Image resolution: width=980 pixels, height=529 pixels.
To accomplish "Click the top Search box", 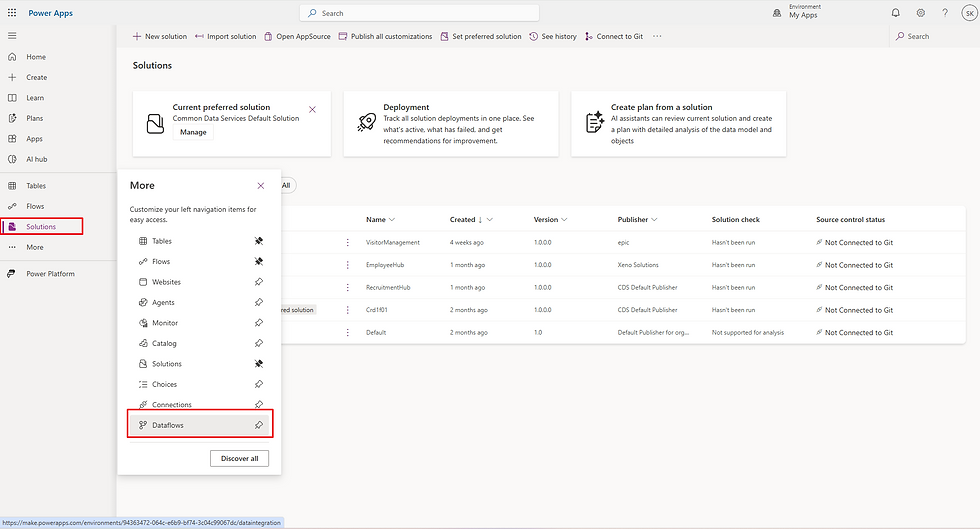I will pos(419,13).
